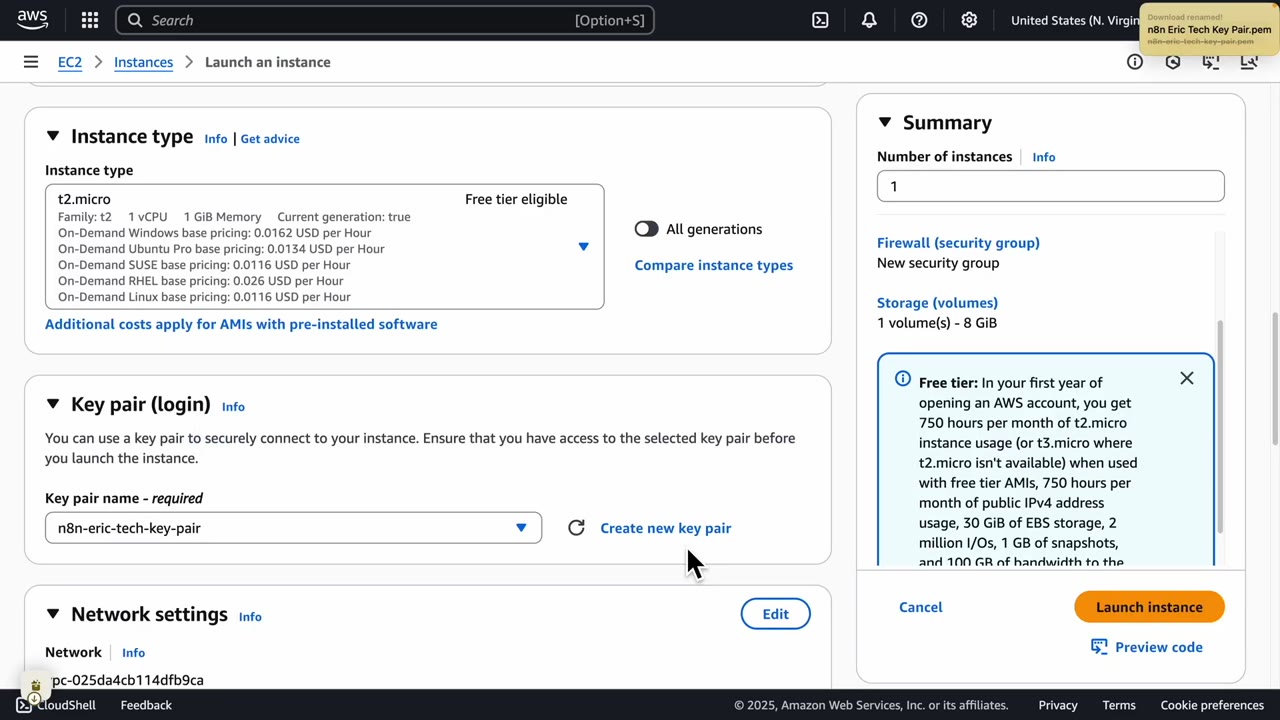The width and height of the screenshot is (1280, 720).
Task: Click Compare instance types link
Action: tap(713, 265)
